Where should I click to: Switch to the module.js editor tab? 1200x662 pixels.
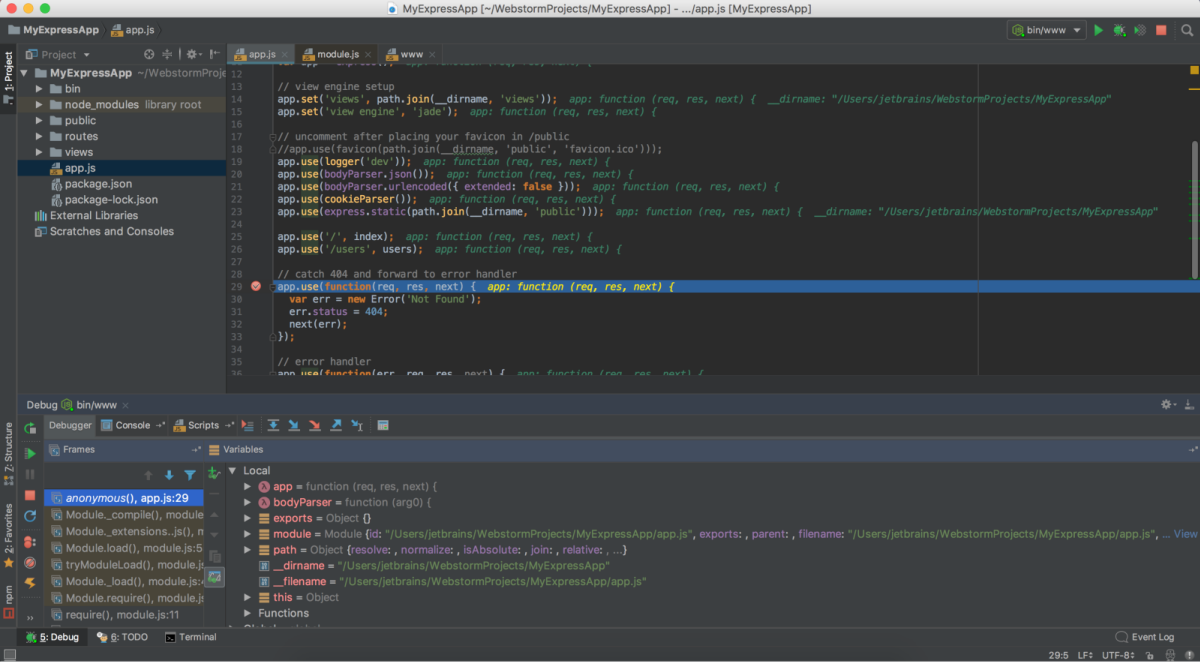(x=337, y=54)
